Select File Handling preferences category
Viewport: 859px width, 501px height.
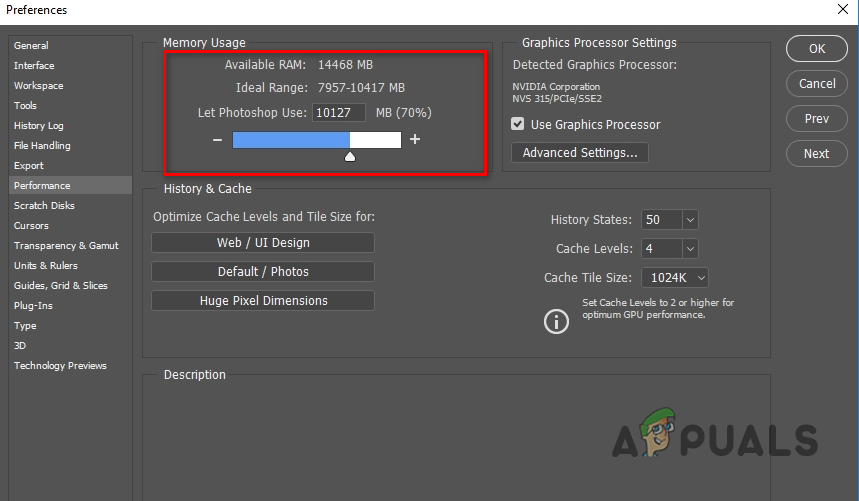(x=70, y=146)
